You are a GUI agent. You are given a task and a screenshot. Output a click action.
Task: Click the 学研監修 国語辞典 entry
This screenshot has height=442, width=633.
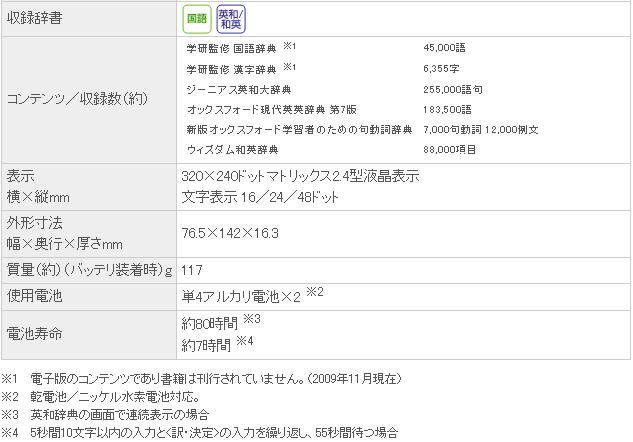point(231,49)
